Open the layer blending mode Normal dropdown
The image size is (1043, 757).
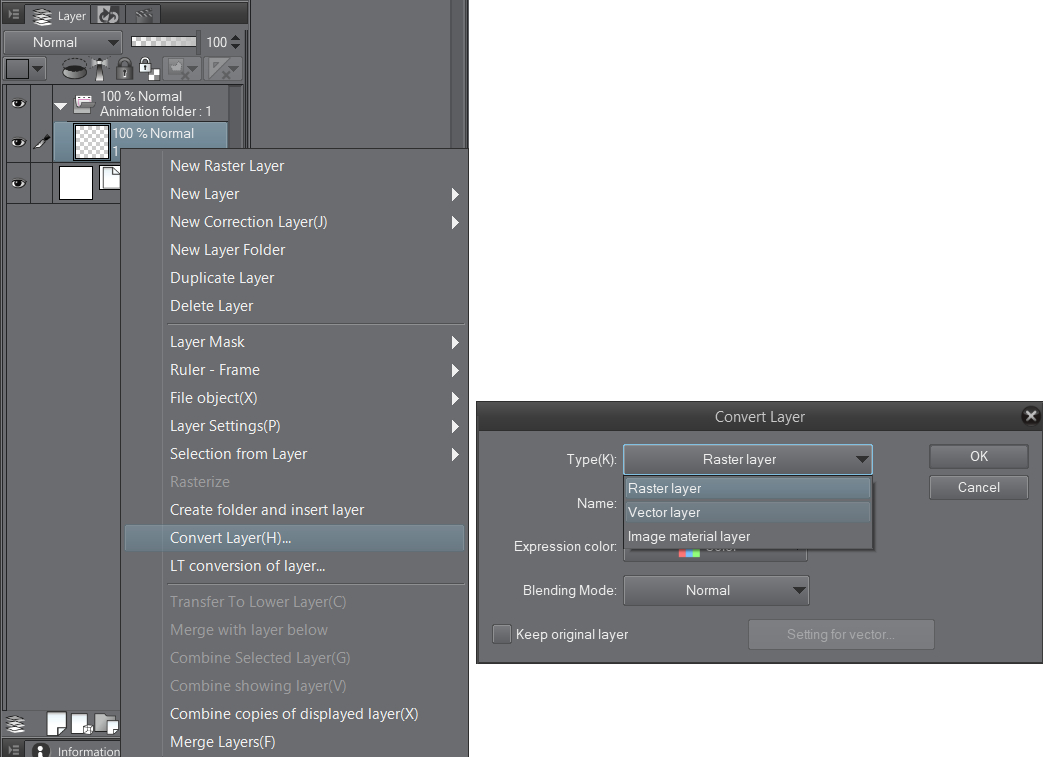63,42
